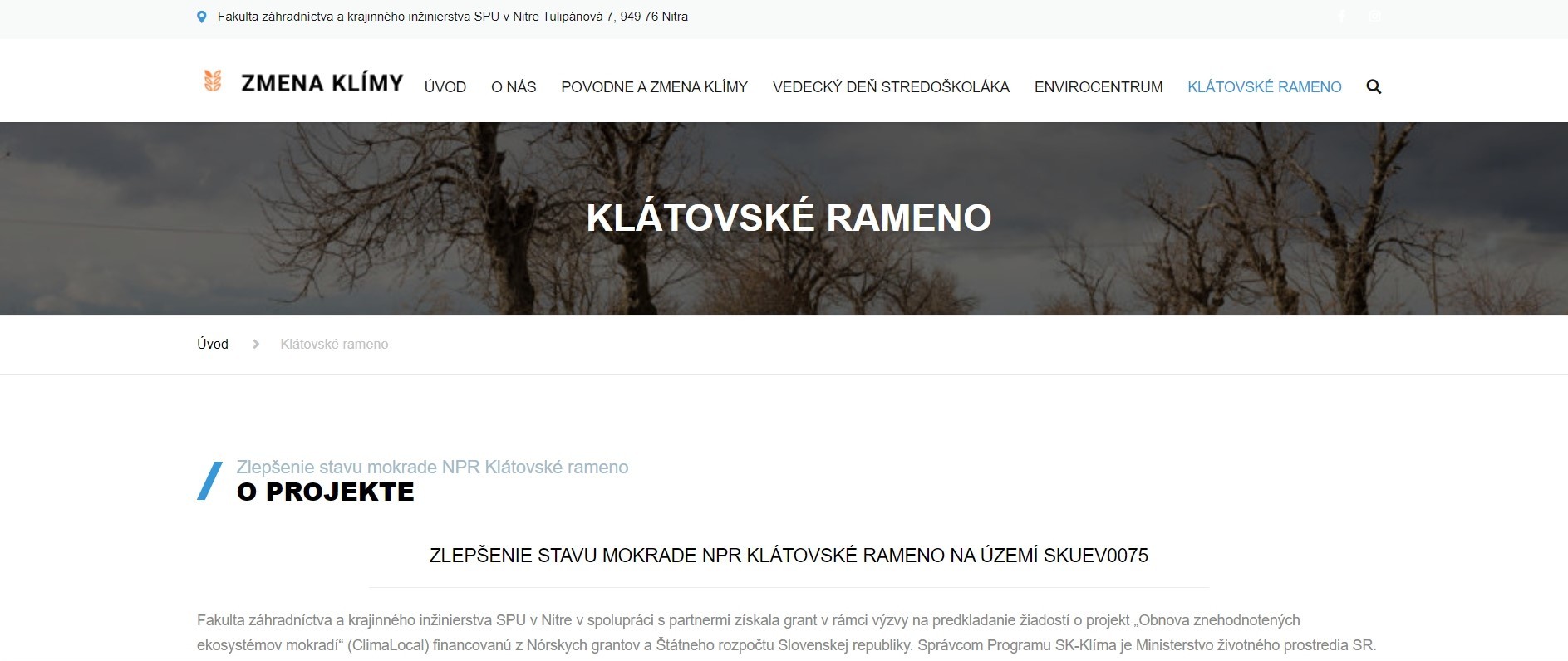Open VEDECKÝ DEŇ STREDOŠKOLÁKA menu item
Screen dimensions: 1568x661
891,87
